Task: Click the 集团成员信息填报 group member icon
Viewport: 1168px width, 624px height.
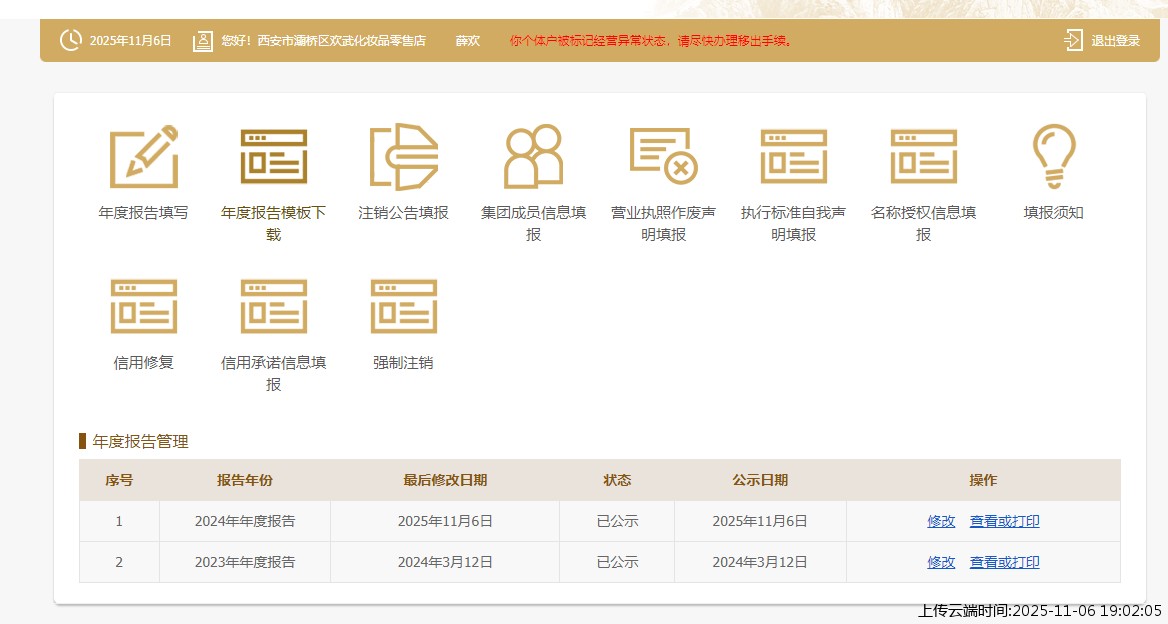Action: (x=532, y=155)
